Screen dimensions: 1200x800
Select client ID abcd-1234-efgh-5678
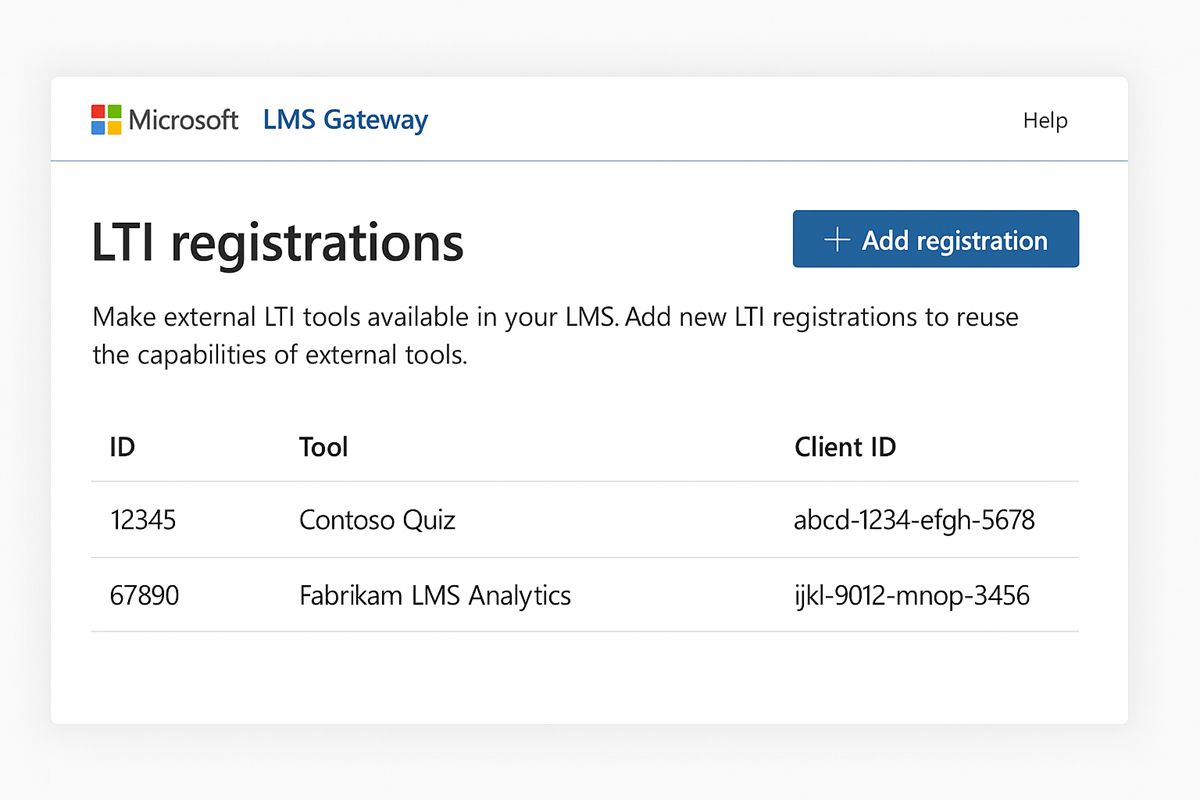pos(914,521)
